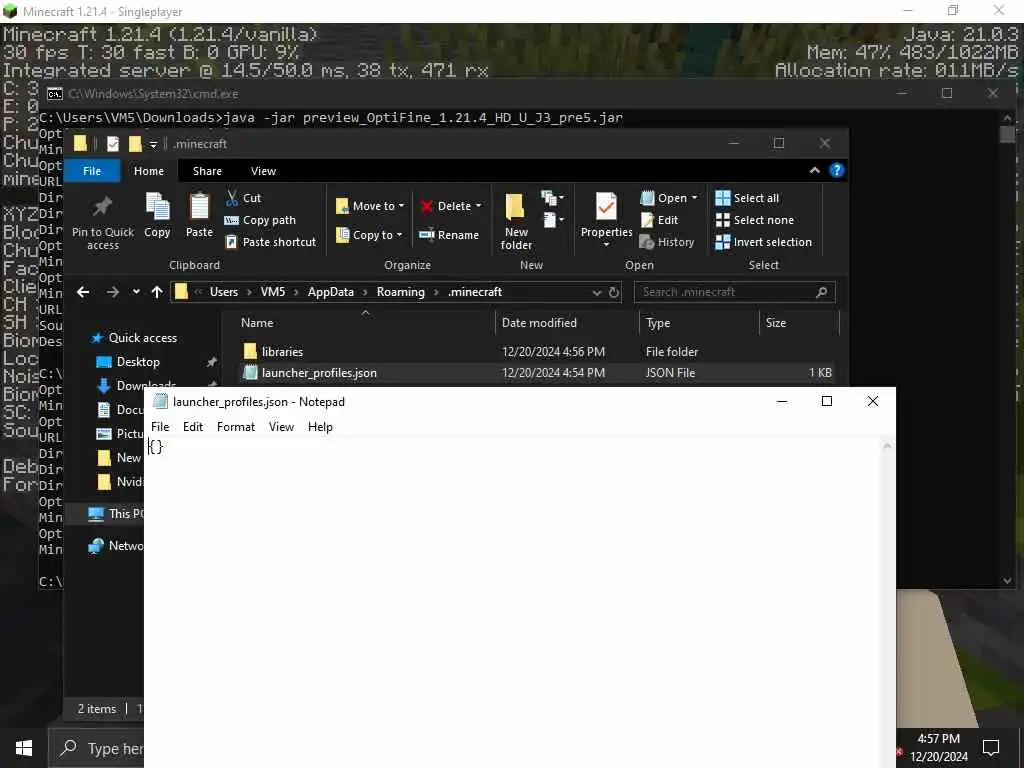Image resolution: width=1024 pixels, height=768 pixels.
Task: Open the File tab in Explorer
Action: pyautogui.click(x=92, y=171)
